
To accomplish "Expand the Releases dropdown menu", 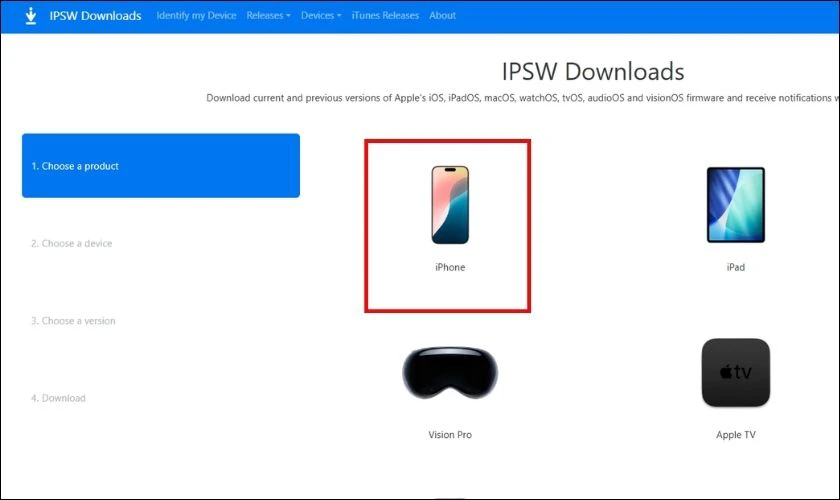I will click(268, 16).
